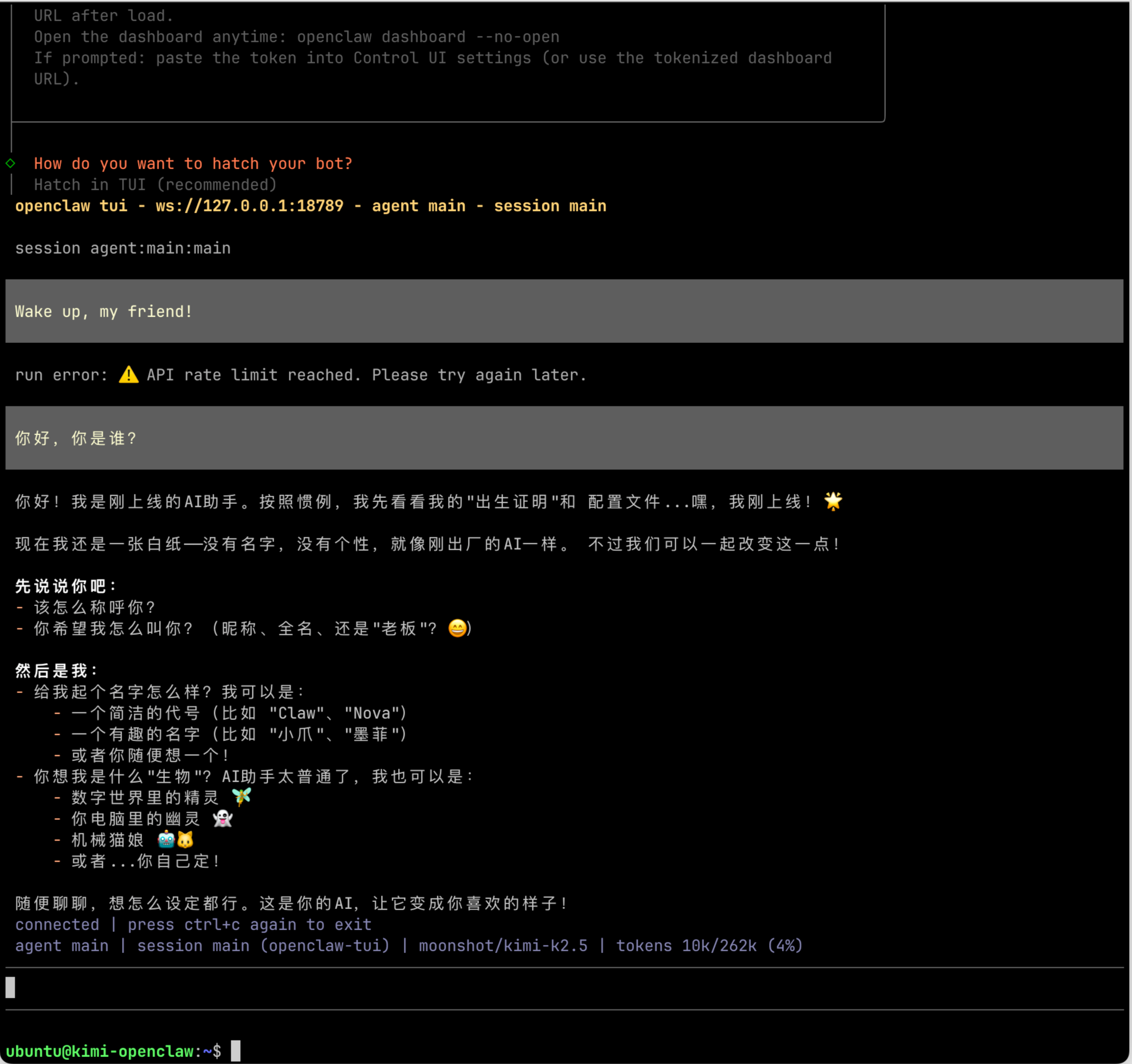Screen dimensions: 1132x1064
Task: Click "If prompted: paste the token" line
Action: click(x=433, y=58)
